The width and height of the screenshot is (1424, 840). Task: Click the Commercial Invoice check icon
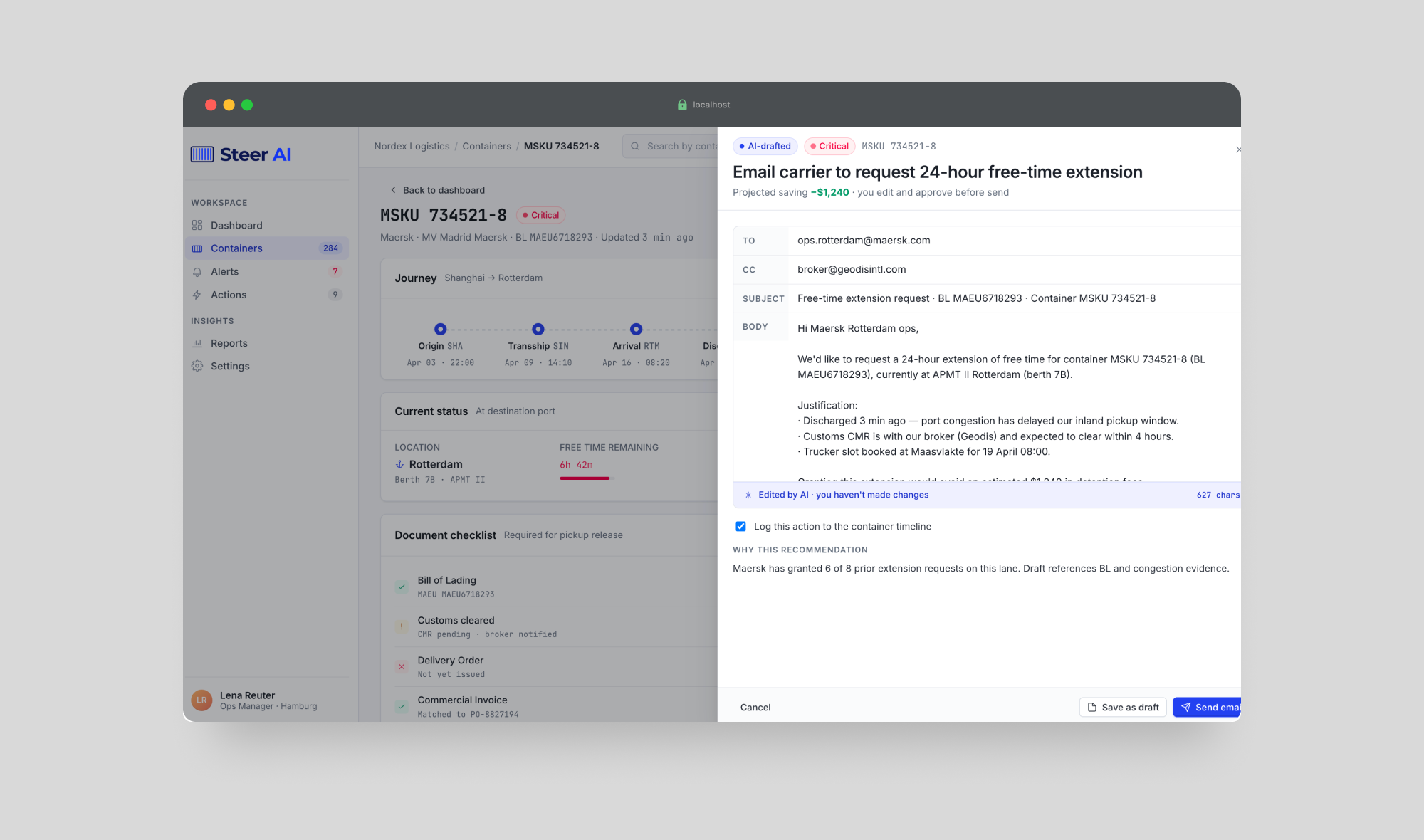click(x=402, y=707)
